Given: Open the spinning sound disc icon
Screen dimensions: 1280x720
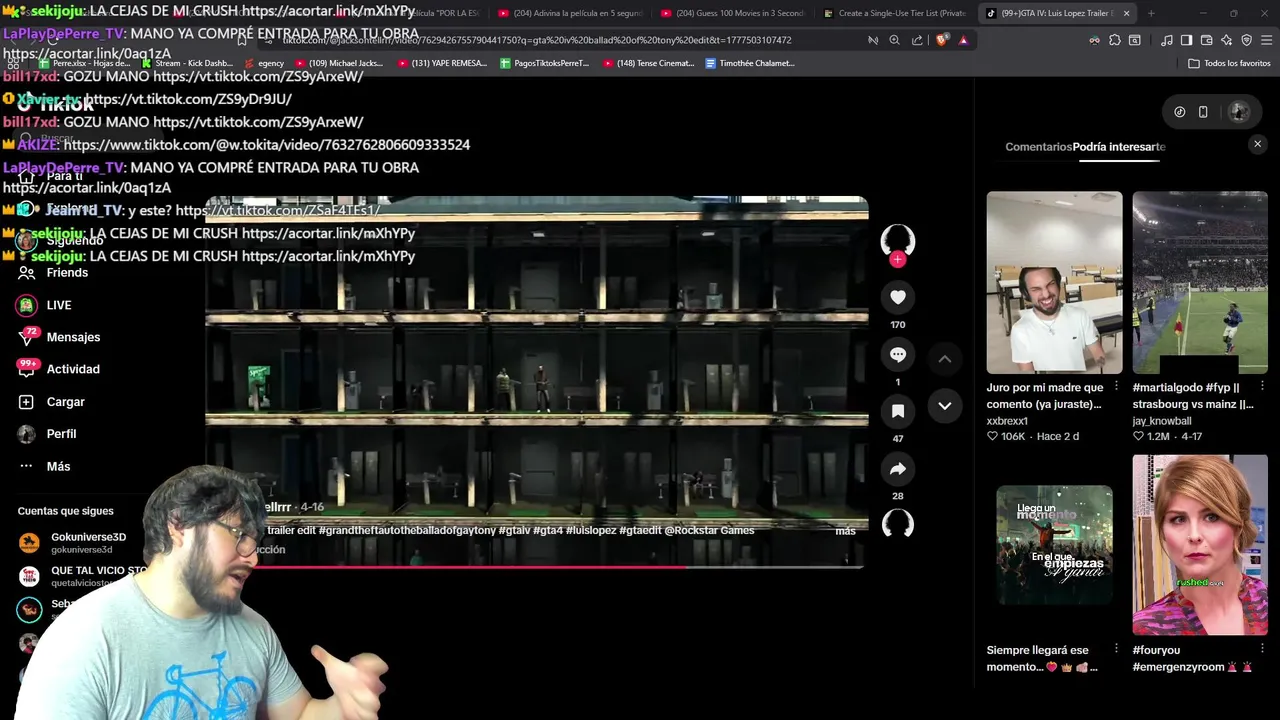Looking at the screenshot, I should pyautogui.click(x=898, y=524).
